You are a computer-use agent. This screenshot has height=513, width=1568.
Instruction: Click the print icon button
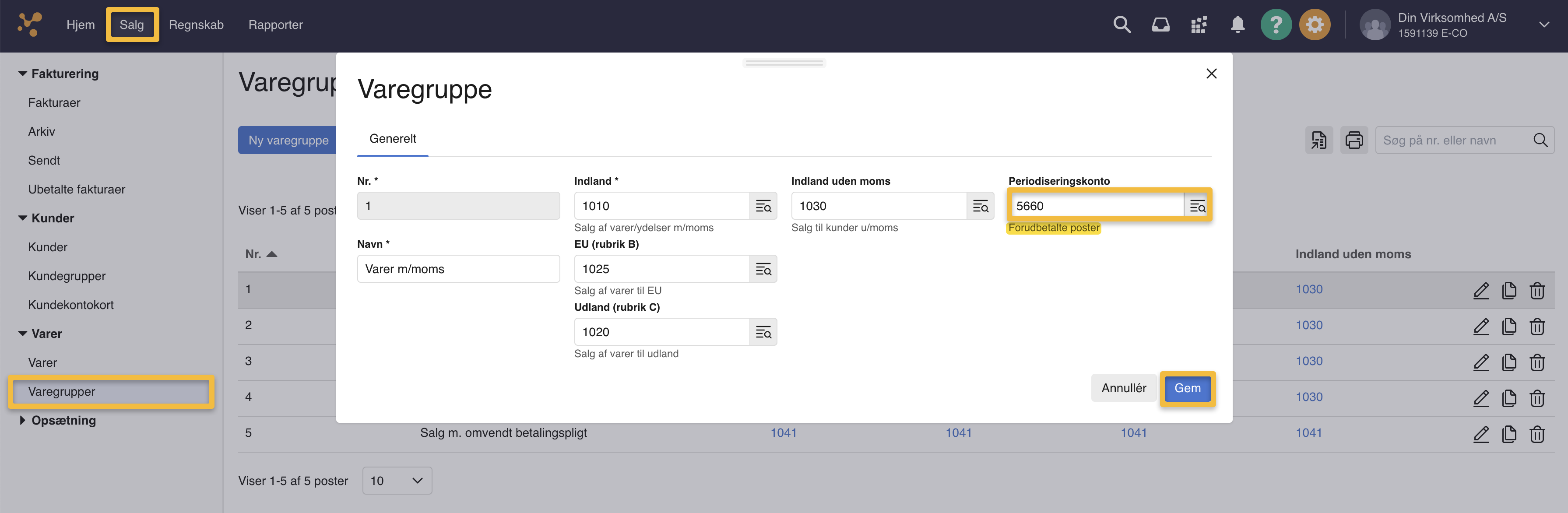1354,141
